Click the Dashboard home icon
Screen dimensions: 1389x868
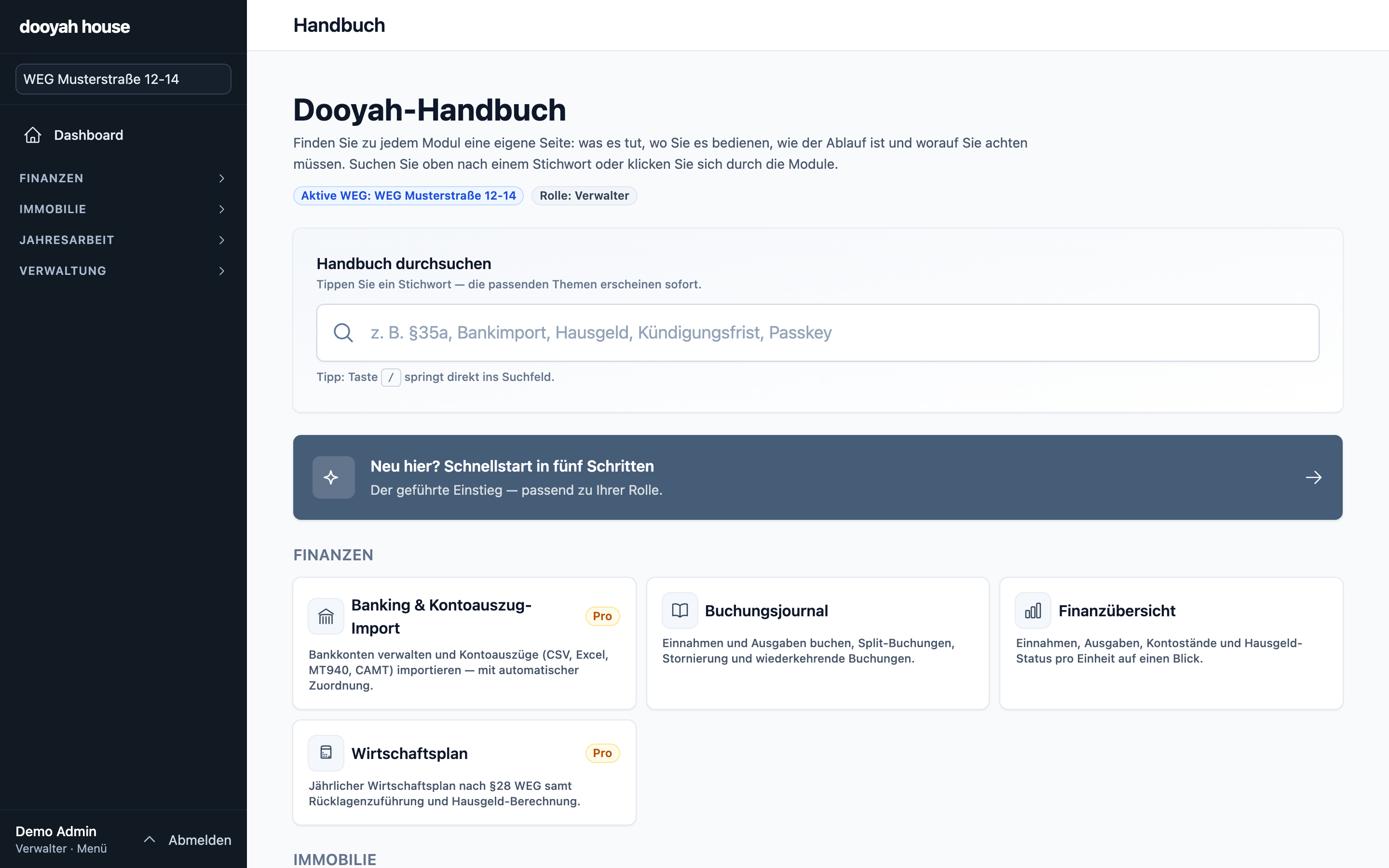coord(33,135)
